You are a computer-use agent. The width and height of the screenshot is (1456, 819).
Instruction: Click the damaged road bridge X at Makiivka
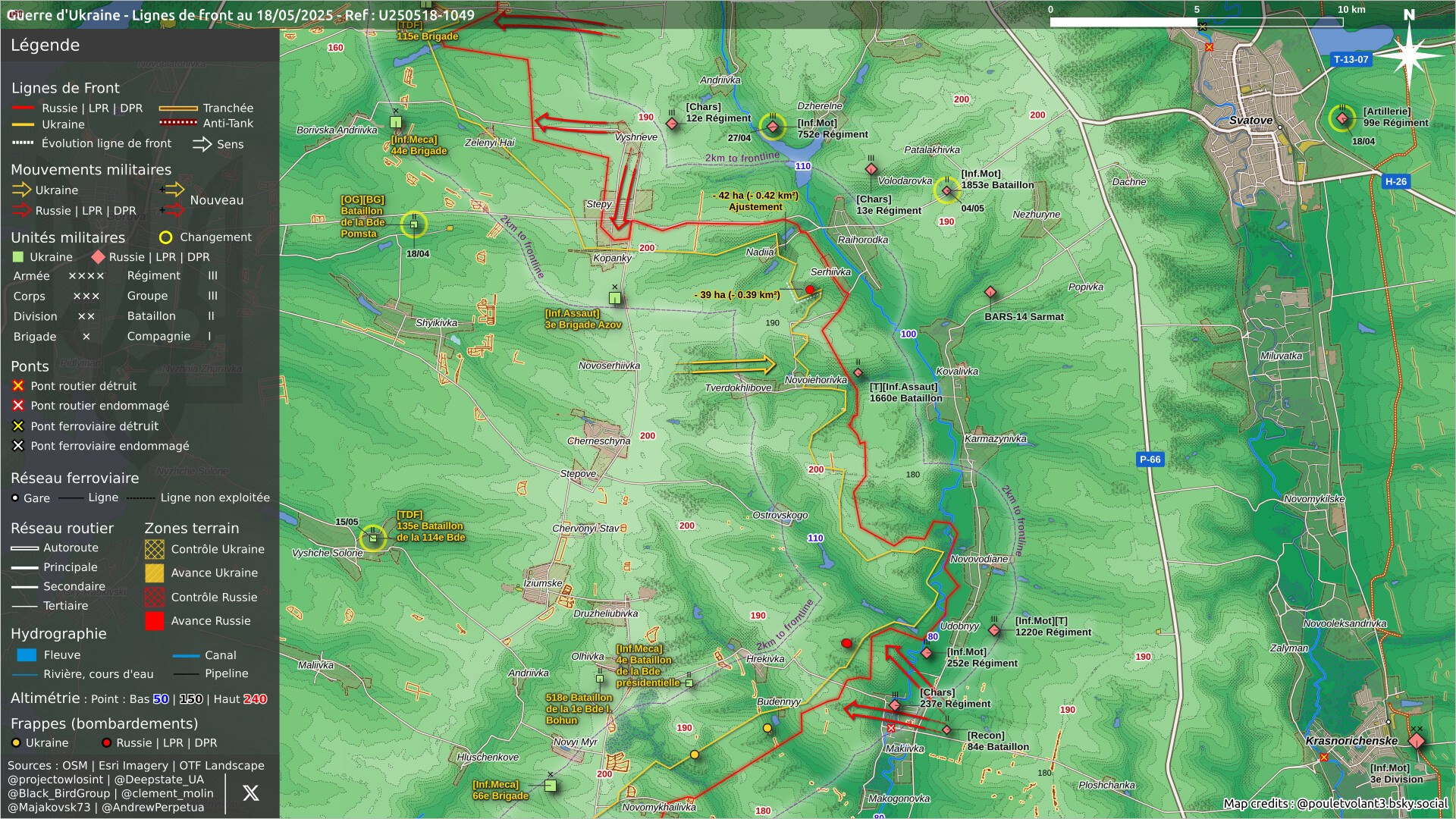coord(891,728)
